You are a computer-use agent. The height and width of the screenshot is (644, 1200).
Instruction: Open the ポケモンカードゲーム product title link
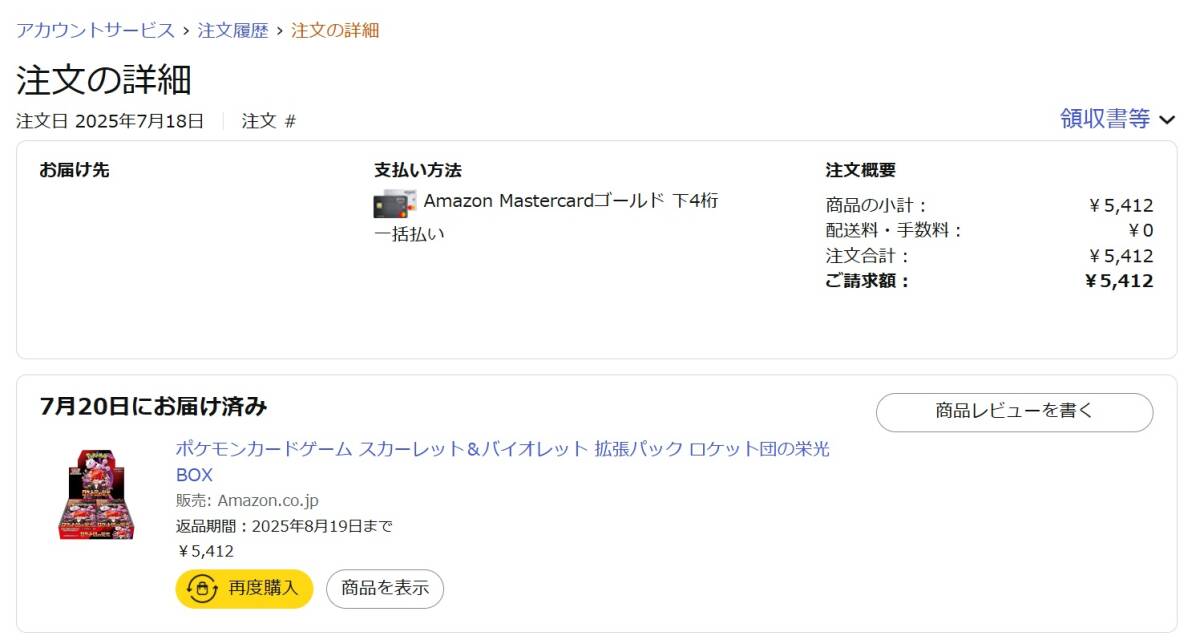tap(502, 449)
